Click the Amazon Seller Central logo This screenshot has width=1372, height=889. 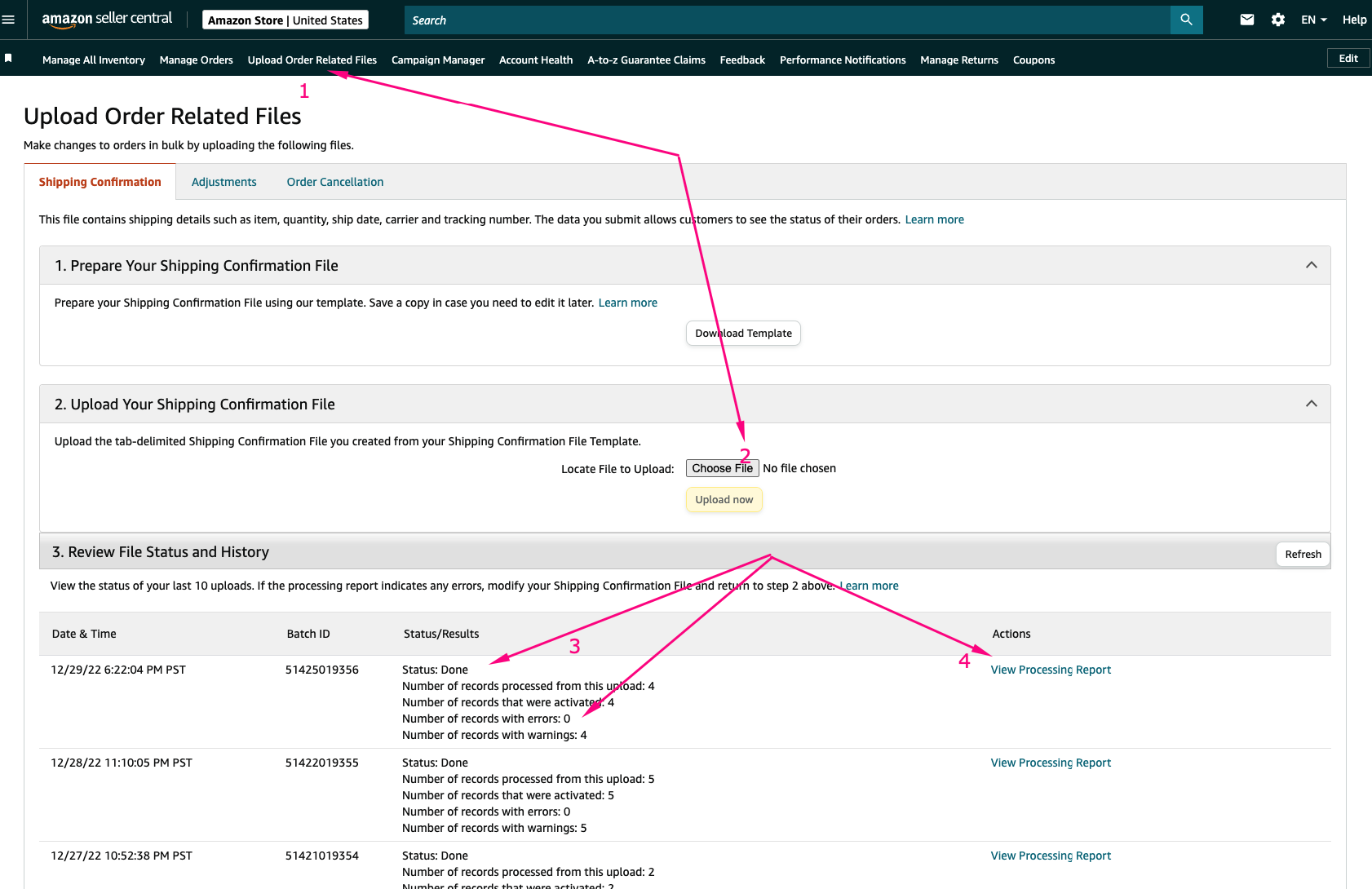(x=107, y=20)
